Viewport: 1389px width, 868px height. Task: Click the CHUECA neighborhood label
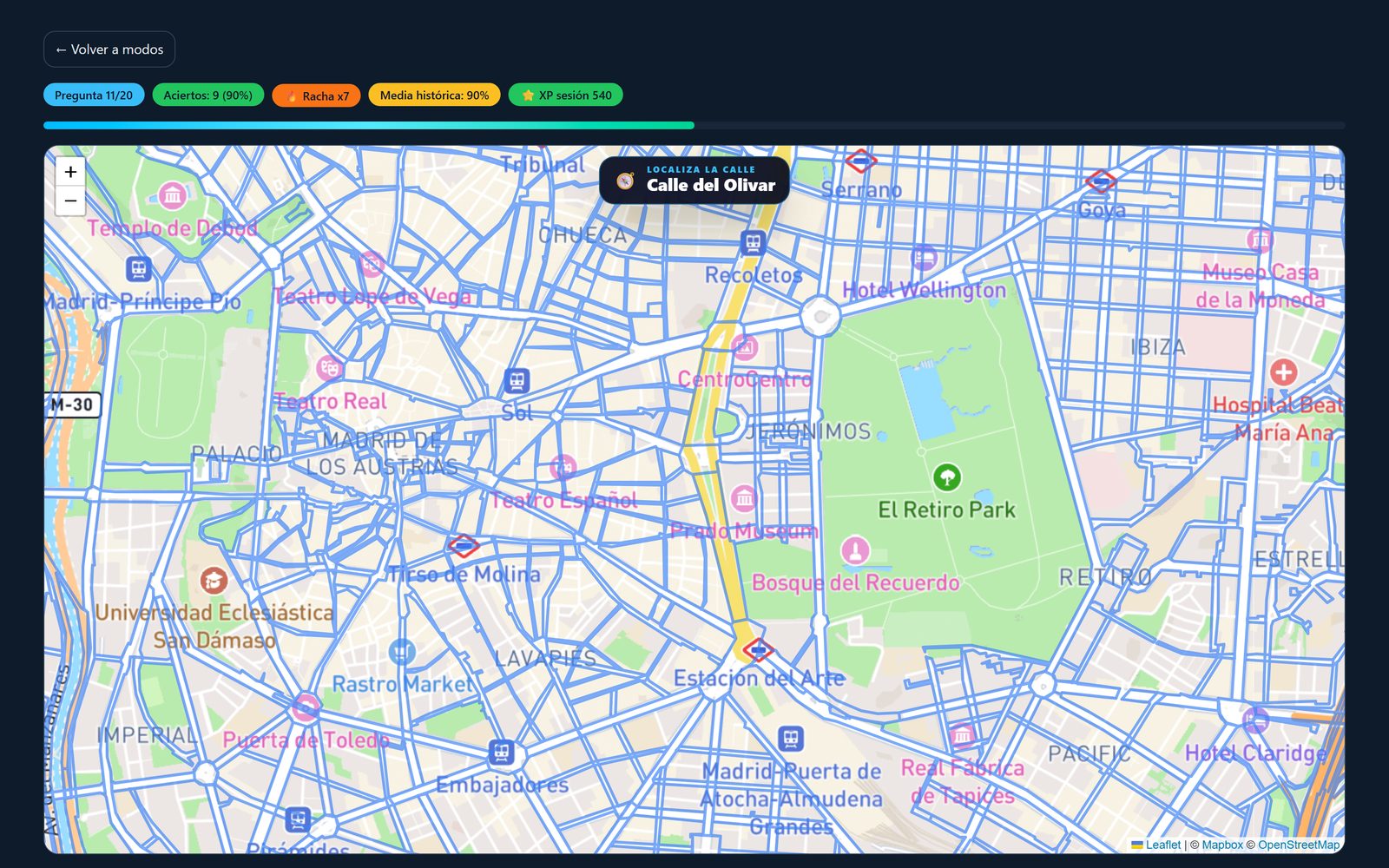point(583,235)
